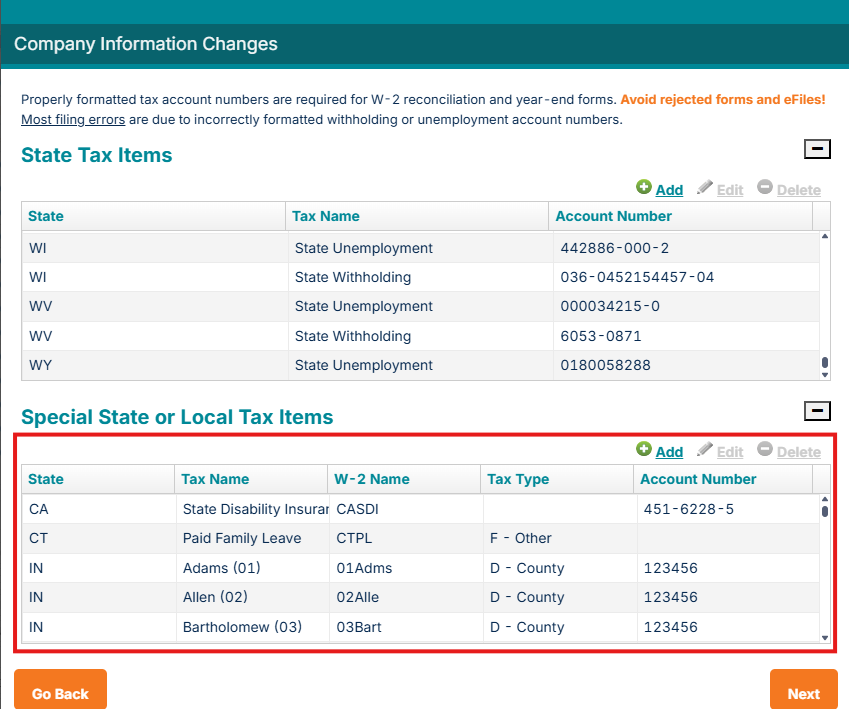Image resolution: width=849 pixels, height=709 pixels.
Task: Sort State Tax Items by Tax Name column
Action: click(x=417, y=216)
